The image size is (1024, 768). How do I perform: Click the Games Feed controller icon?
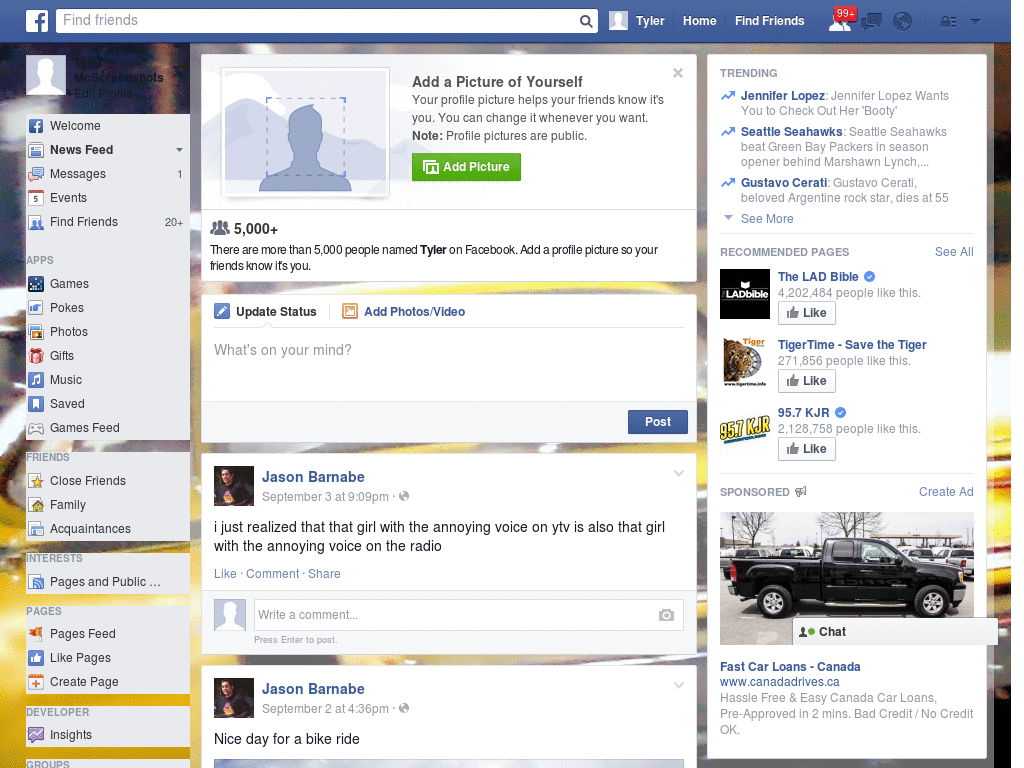[x=36, y=428]
